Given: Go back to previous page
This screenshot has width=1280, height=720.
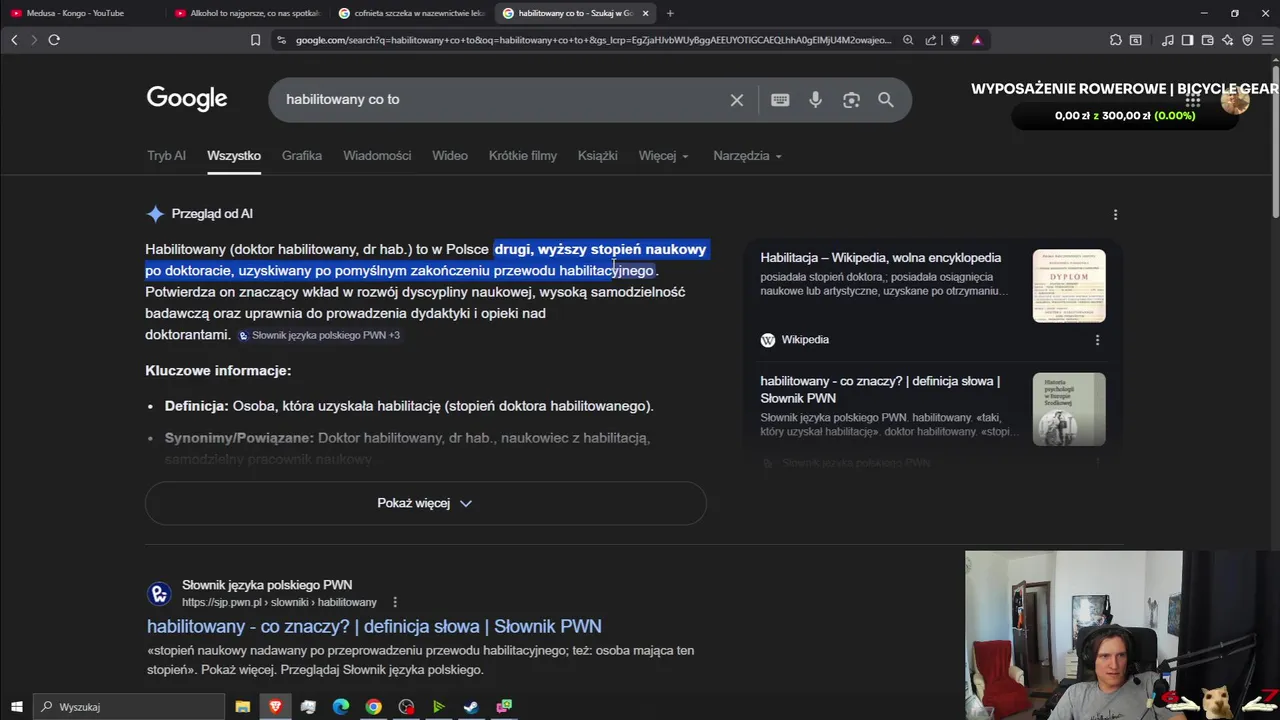Looking at the screenshot, I should point(14,40).
